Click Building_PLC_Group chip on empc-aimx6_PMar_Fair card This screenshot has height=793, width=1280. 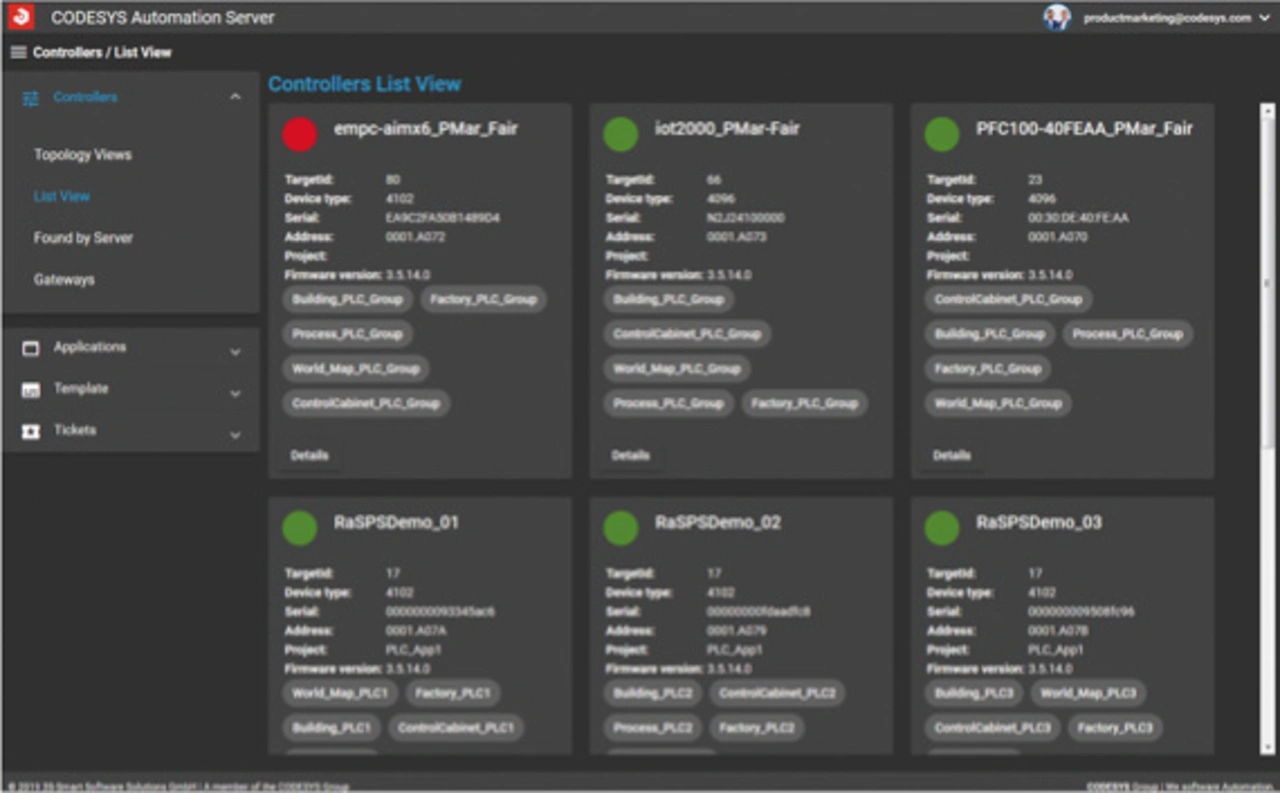coord(347,299)
